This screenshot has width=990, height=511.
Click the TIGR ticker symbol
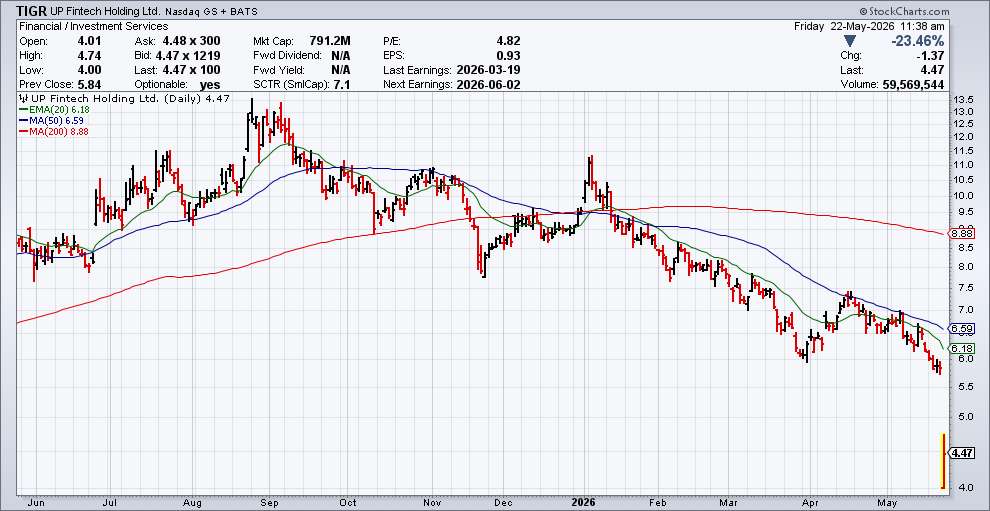pos(31,11)
